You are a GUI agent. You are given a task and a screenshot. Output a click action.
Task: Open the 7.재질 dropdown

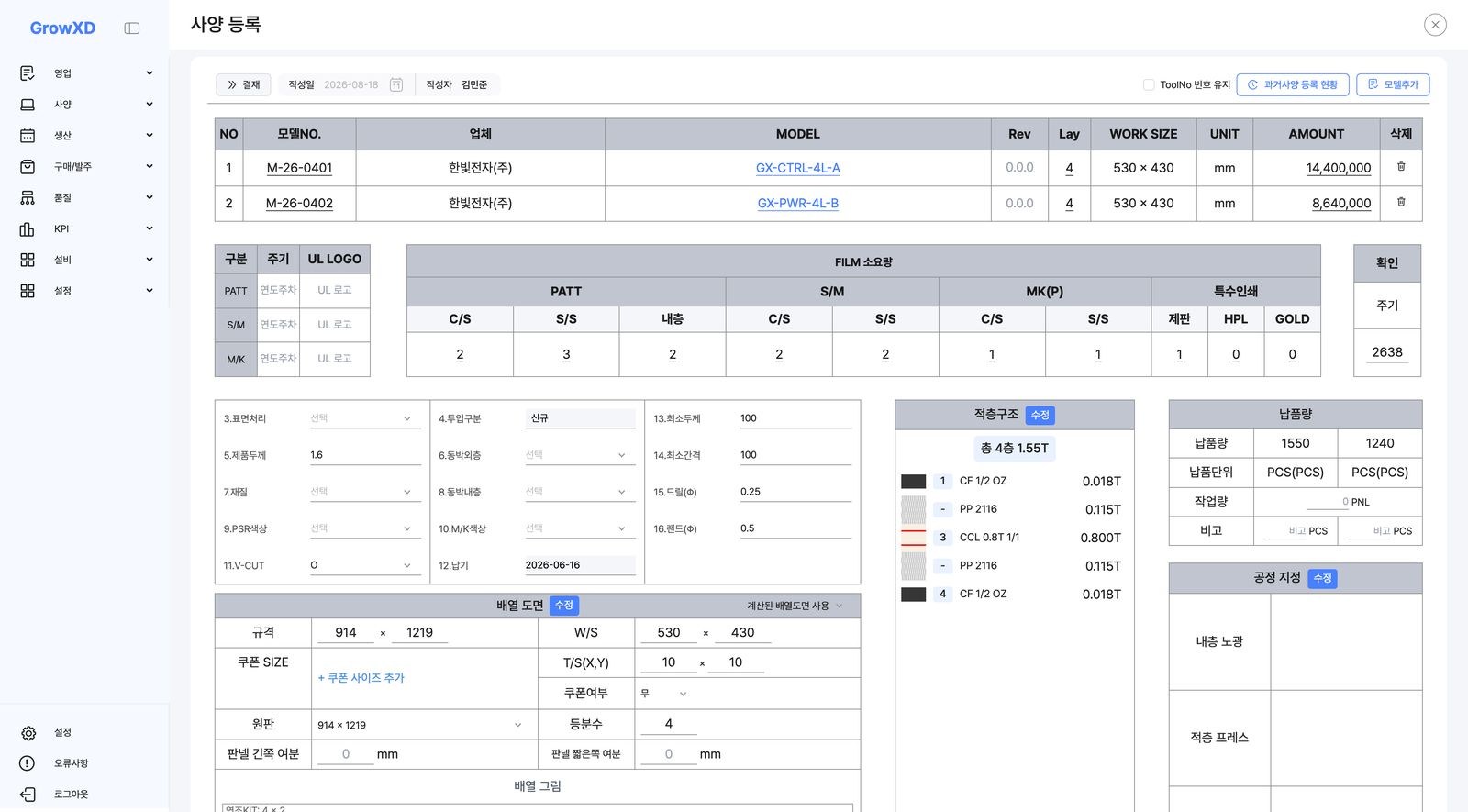coord(363,492)
